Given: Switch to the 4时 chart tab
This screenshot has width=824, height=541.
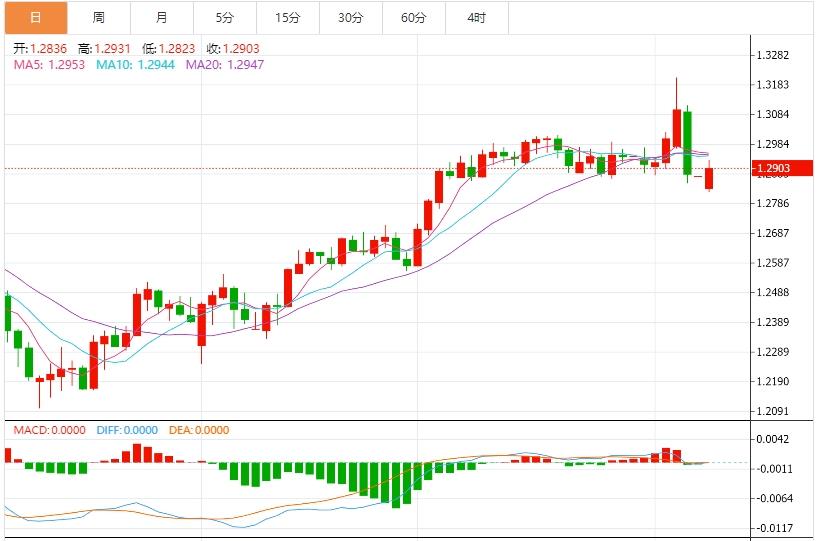Looking at the screenshot, I should [476, 18].
